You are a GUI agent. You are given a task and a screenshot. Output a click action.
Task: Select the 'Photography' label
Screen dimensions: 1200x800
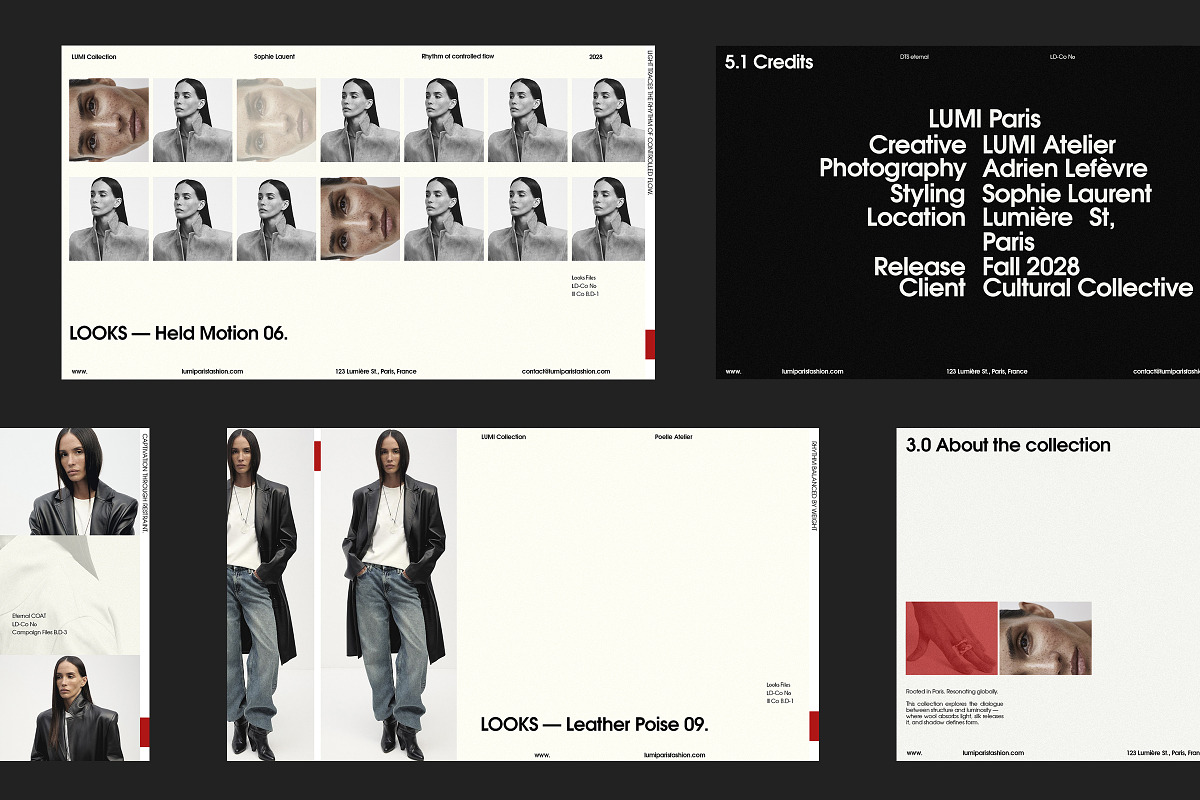893,168
